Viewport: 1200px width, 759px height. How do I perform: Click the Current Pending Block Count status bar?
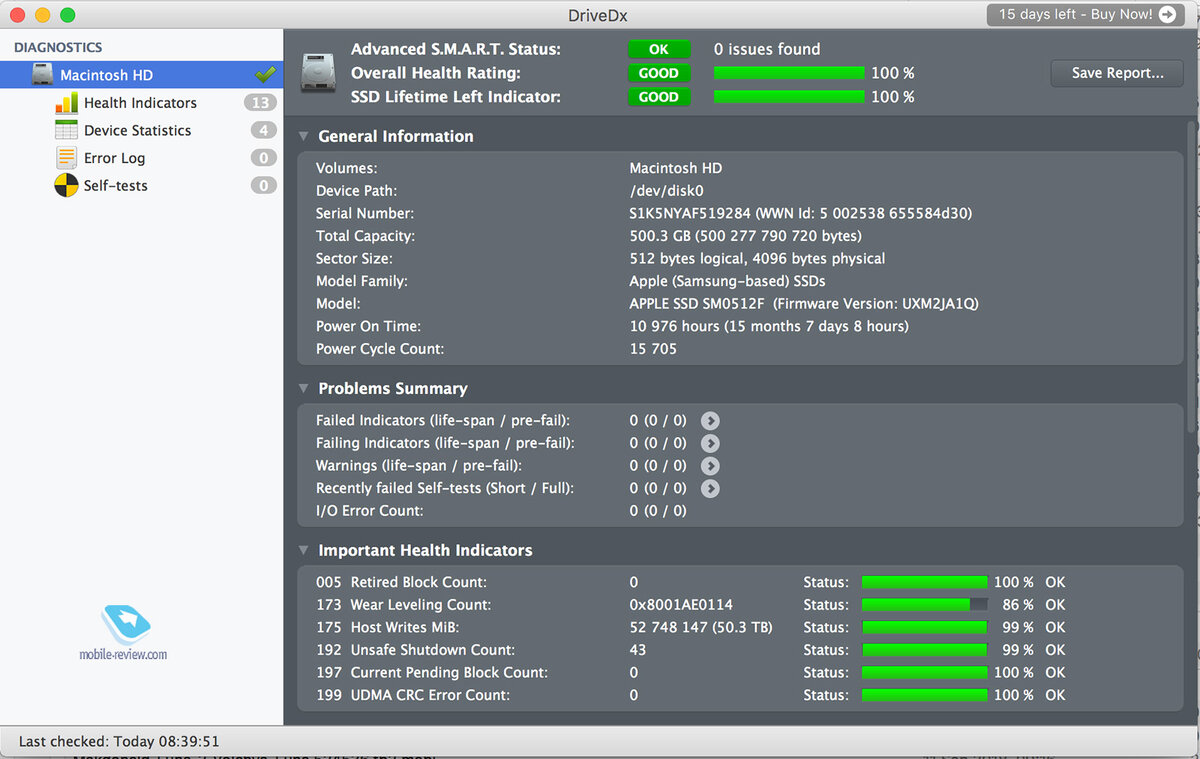pyautogui.click(x=925, y=673)
